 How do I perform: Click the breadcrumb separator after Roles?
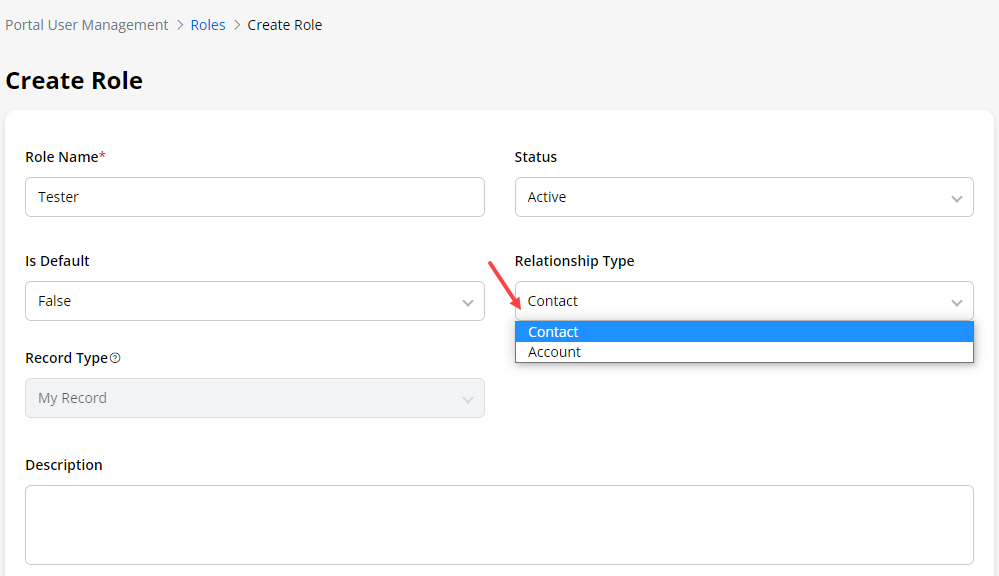click(x=237, y=25)
